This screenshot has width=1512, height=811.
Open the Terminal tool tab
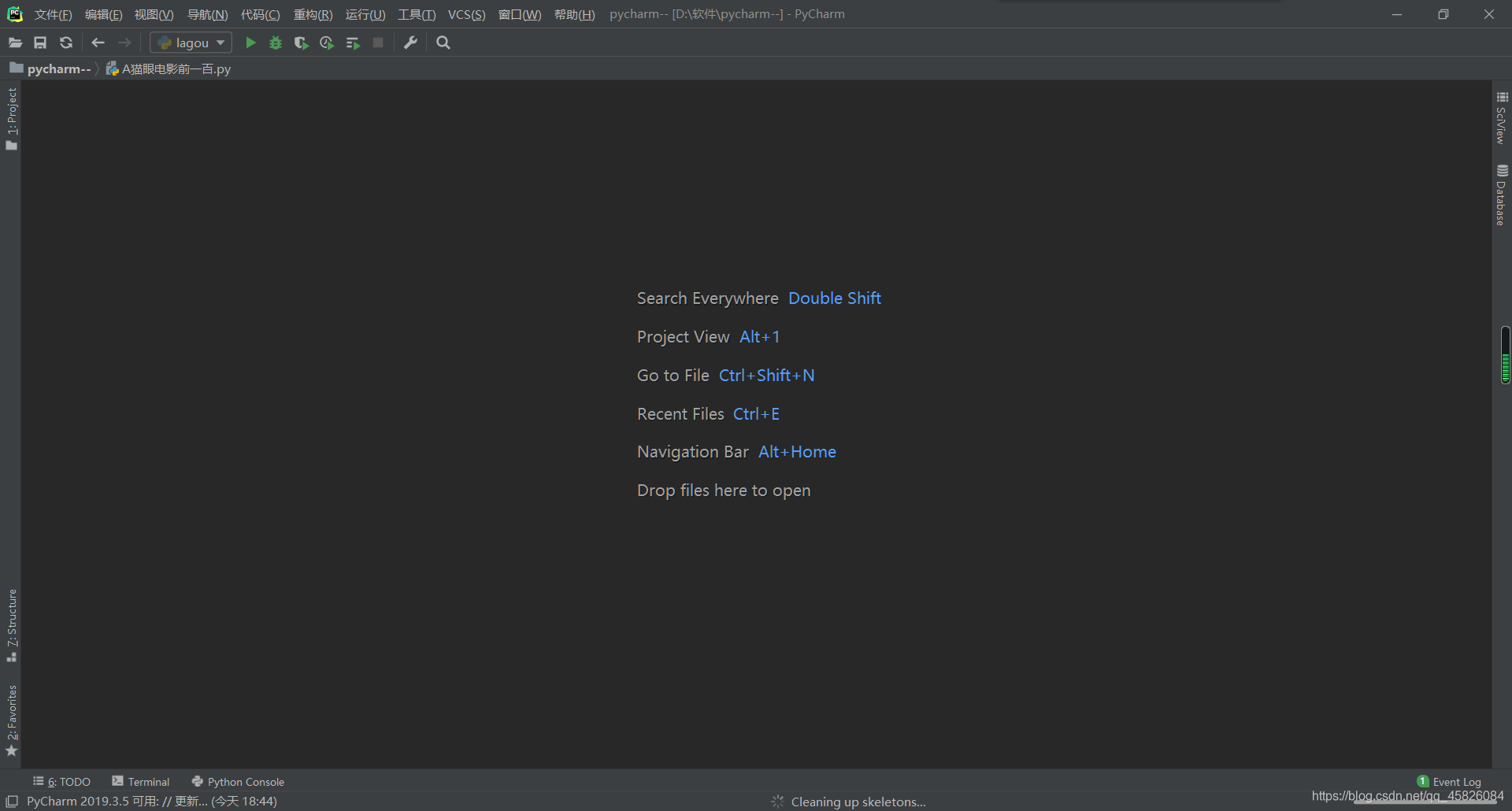(x=141, y=781)
